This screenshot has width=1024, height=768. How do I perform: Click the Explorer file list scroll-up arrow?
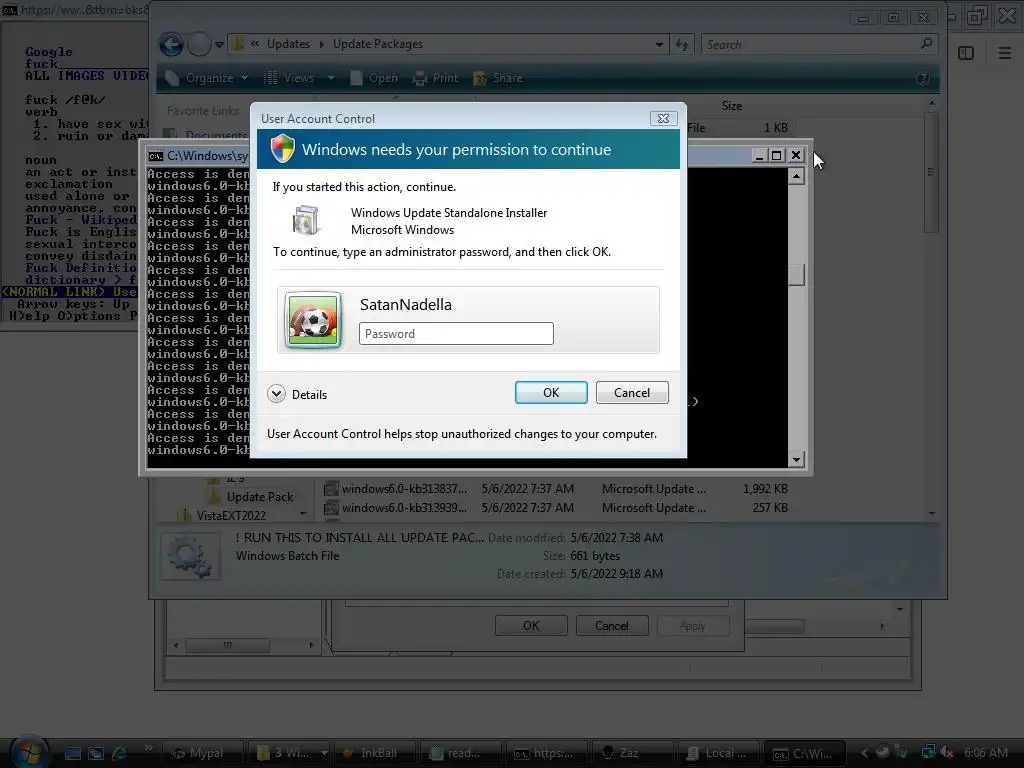point(932,103)
